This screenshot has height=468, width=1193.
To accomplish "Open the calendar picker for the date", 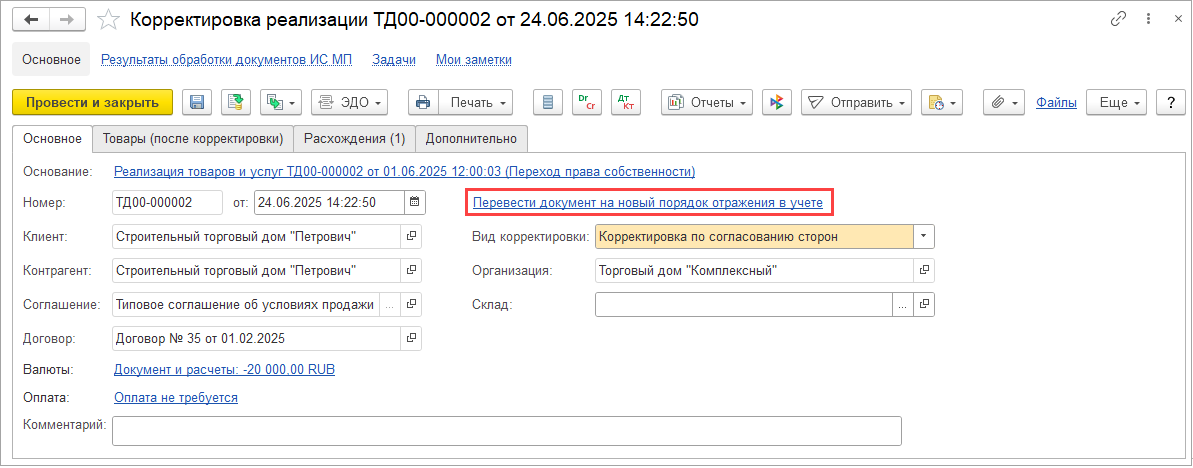I will tap(415, 202).
